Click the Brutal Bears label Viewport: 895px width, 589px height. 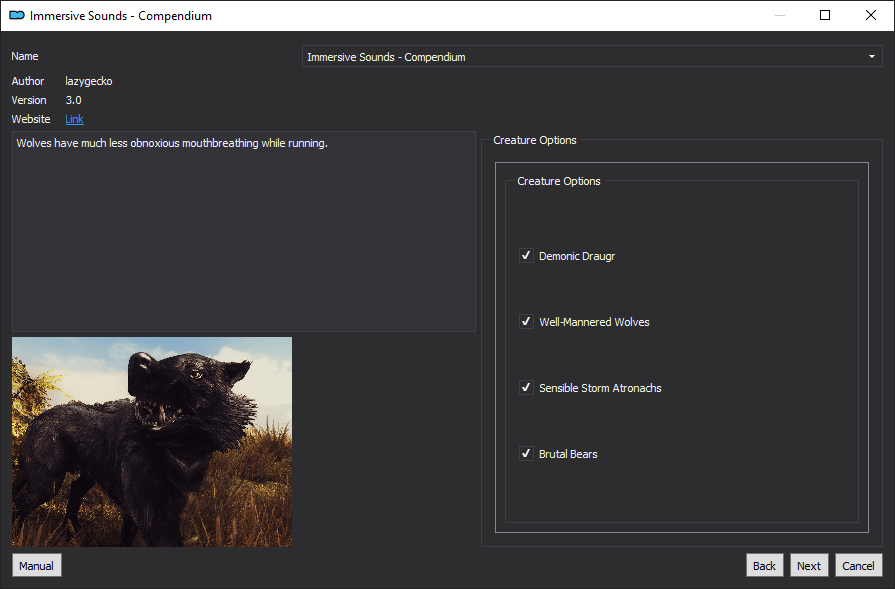pyautogui.click(x=568, y=454)
